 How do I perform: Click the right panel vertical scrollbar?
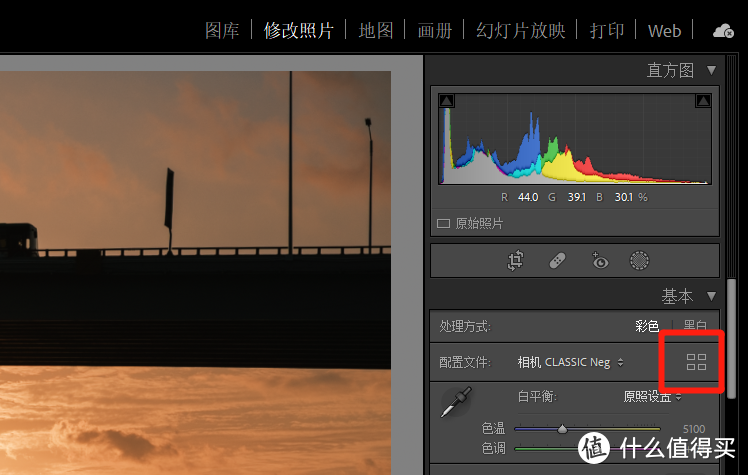coord(731,339)
